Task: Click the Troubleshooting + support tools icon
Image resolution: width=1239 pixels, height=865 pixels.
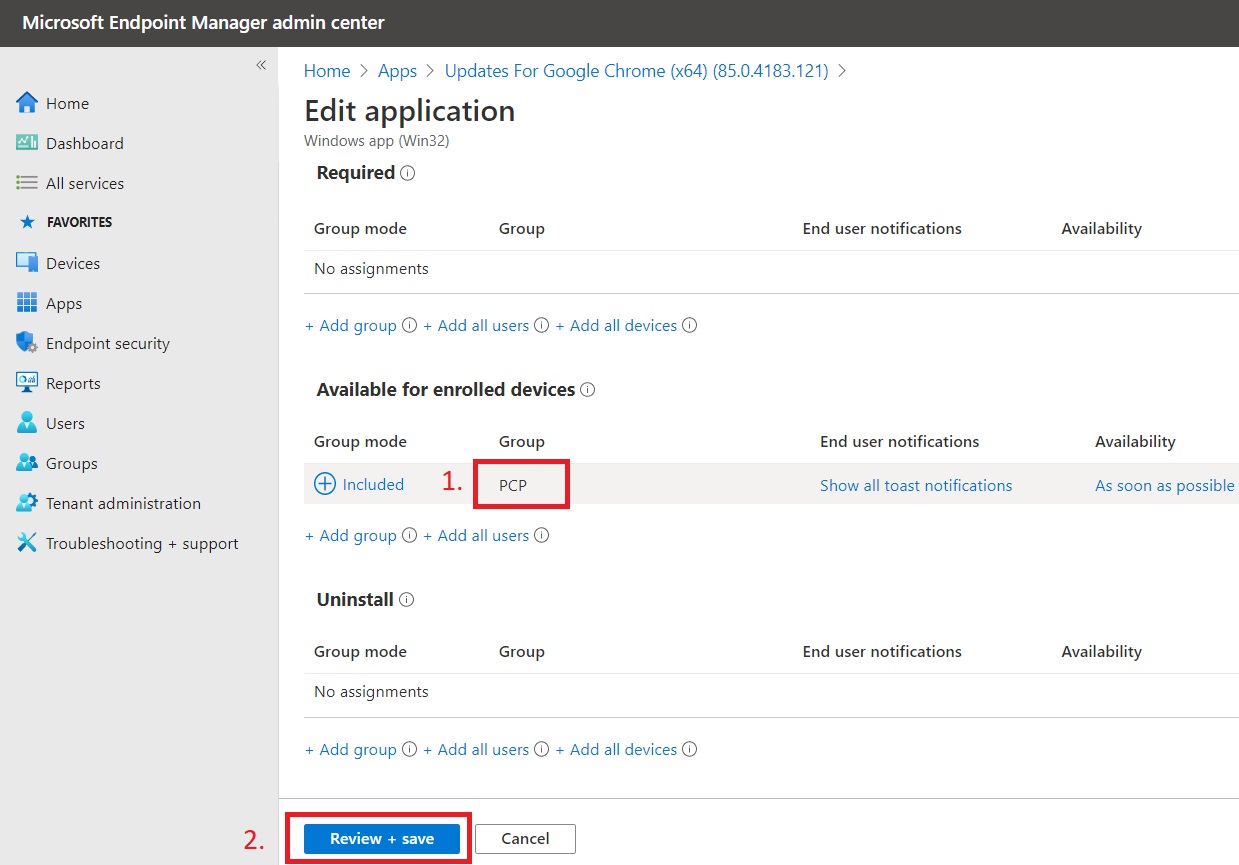Action: (27, 543)
